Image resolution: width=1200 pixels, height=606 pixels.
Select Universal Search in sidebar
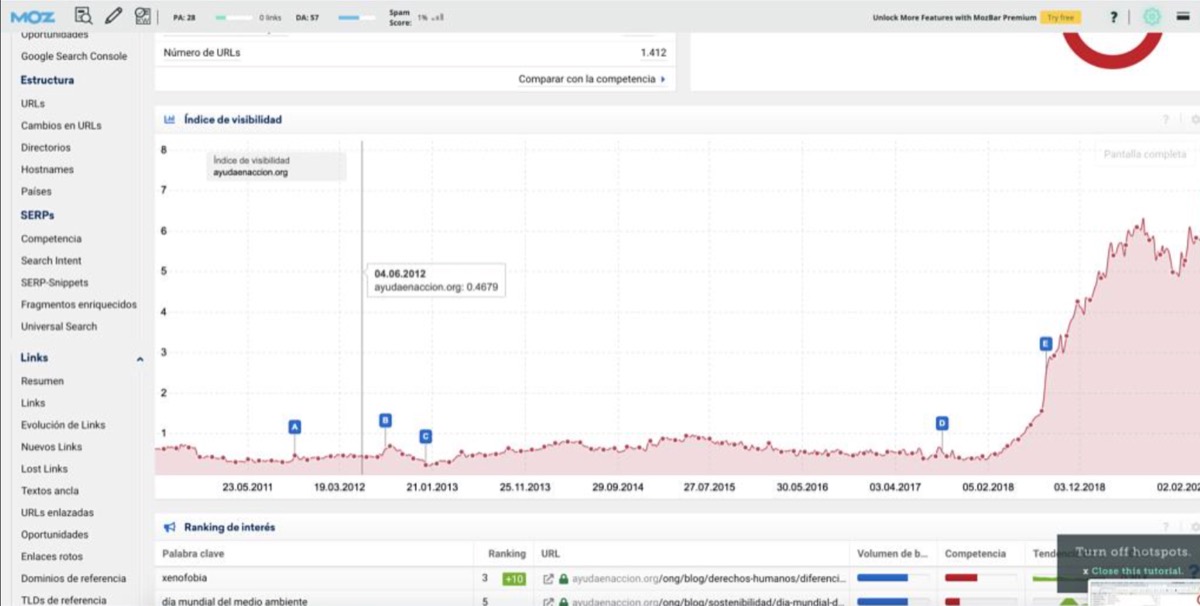click(x=59, y=326)
